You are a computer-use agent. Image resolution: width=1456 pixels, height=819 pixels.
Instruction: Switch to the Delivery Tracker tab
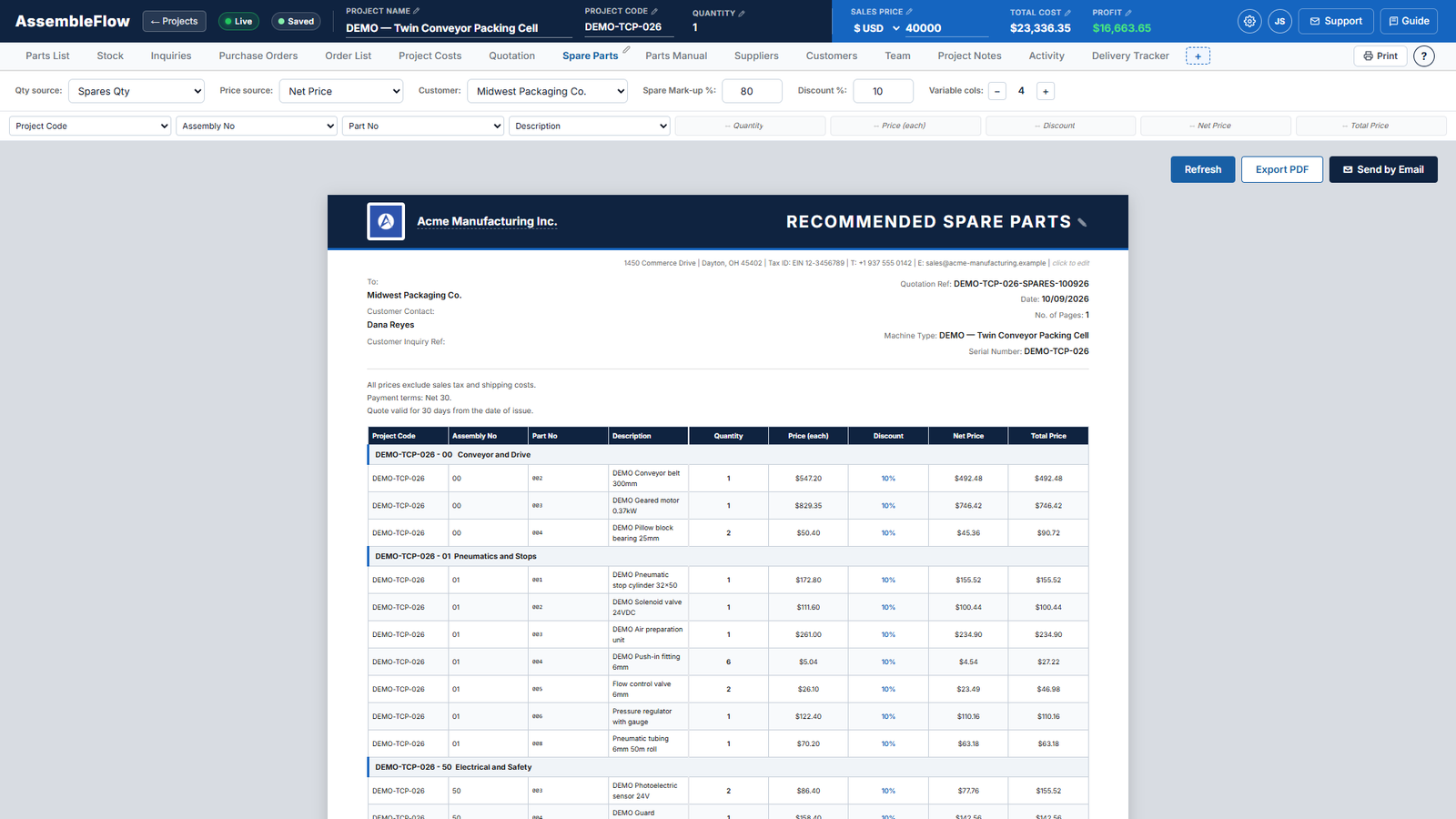pyautogui.click(x=1130, y=56)
